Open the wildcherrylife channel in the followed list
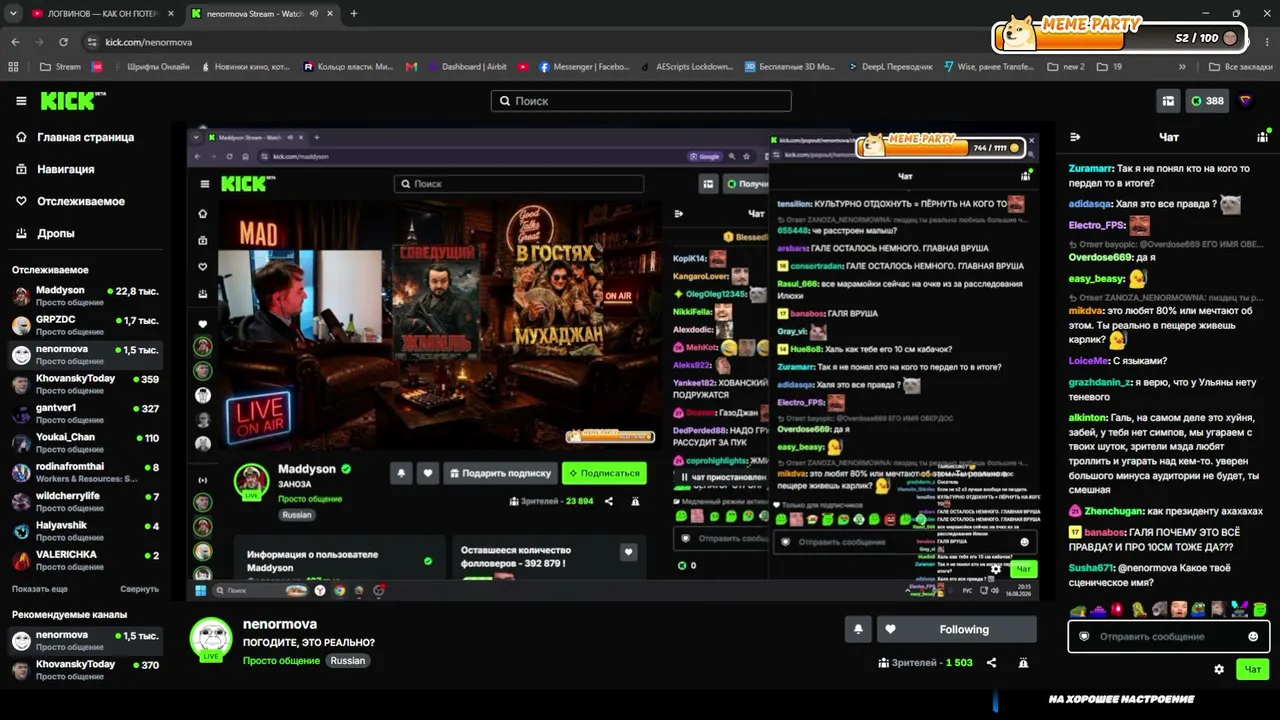 pyautogui.click(x=85, y=501)
